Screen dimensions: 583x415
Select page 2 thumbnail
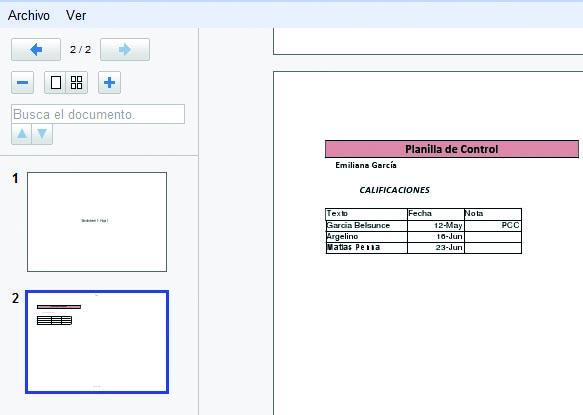tap(97, 342)
